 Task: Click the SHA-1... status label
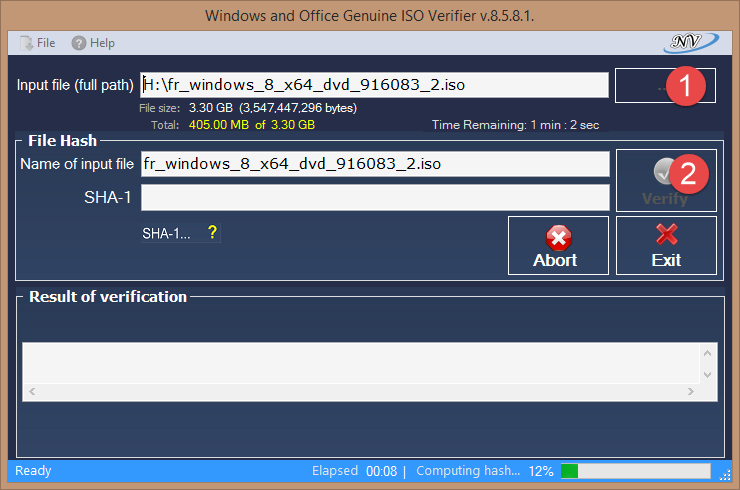coord(166,233)
